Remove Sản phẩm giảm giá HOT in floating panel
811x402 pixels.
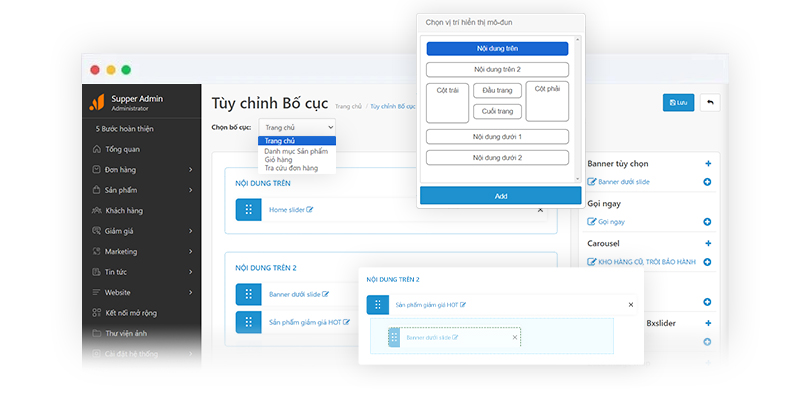[630, 305]
